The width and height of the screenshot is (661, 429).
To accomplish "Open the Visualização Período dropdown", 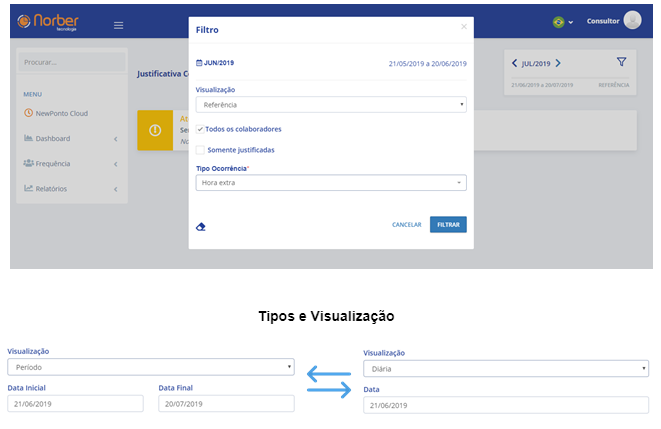I will [151, 366].
